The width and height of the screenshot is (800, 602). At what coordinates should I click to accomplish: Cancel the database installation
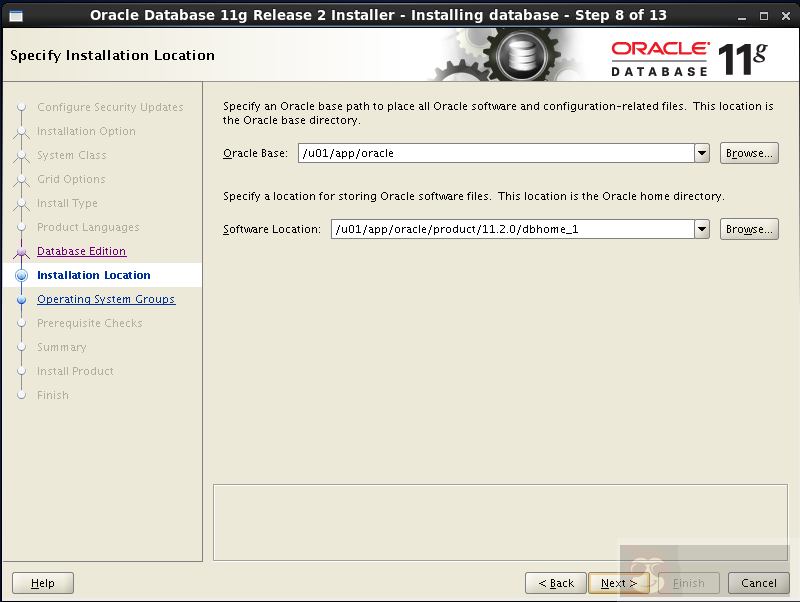757,583
